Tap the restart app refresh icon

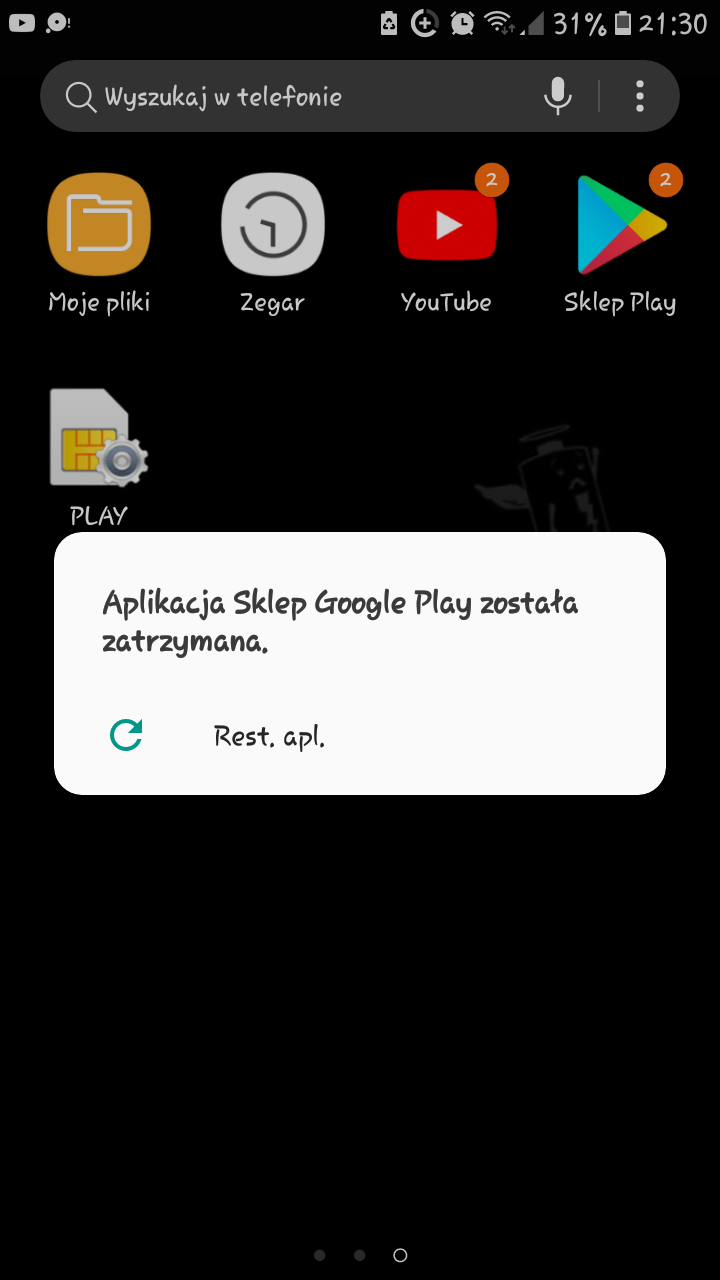(x=126, y=735)
